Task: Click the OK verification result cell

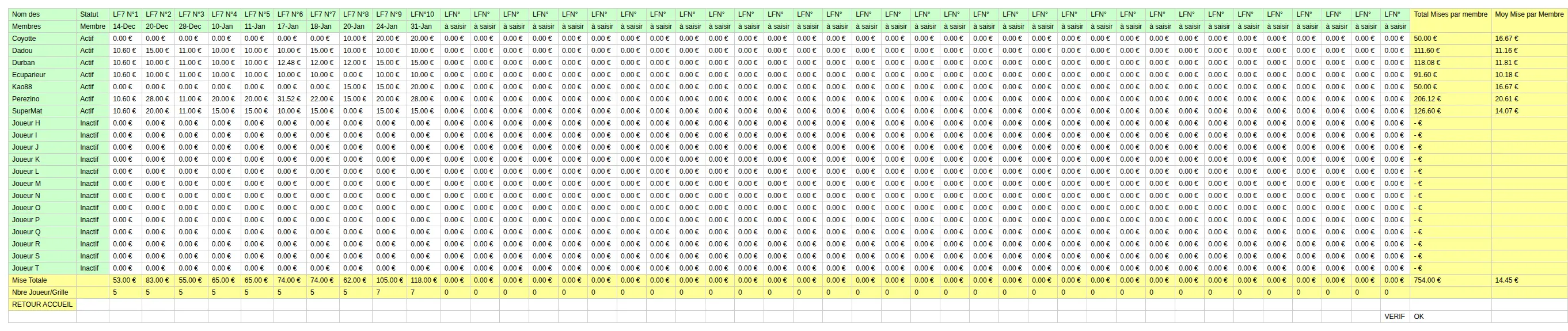Action: click(1451, 317)
